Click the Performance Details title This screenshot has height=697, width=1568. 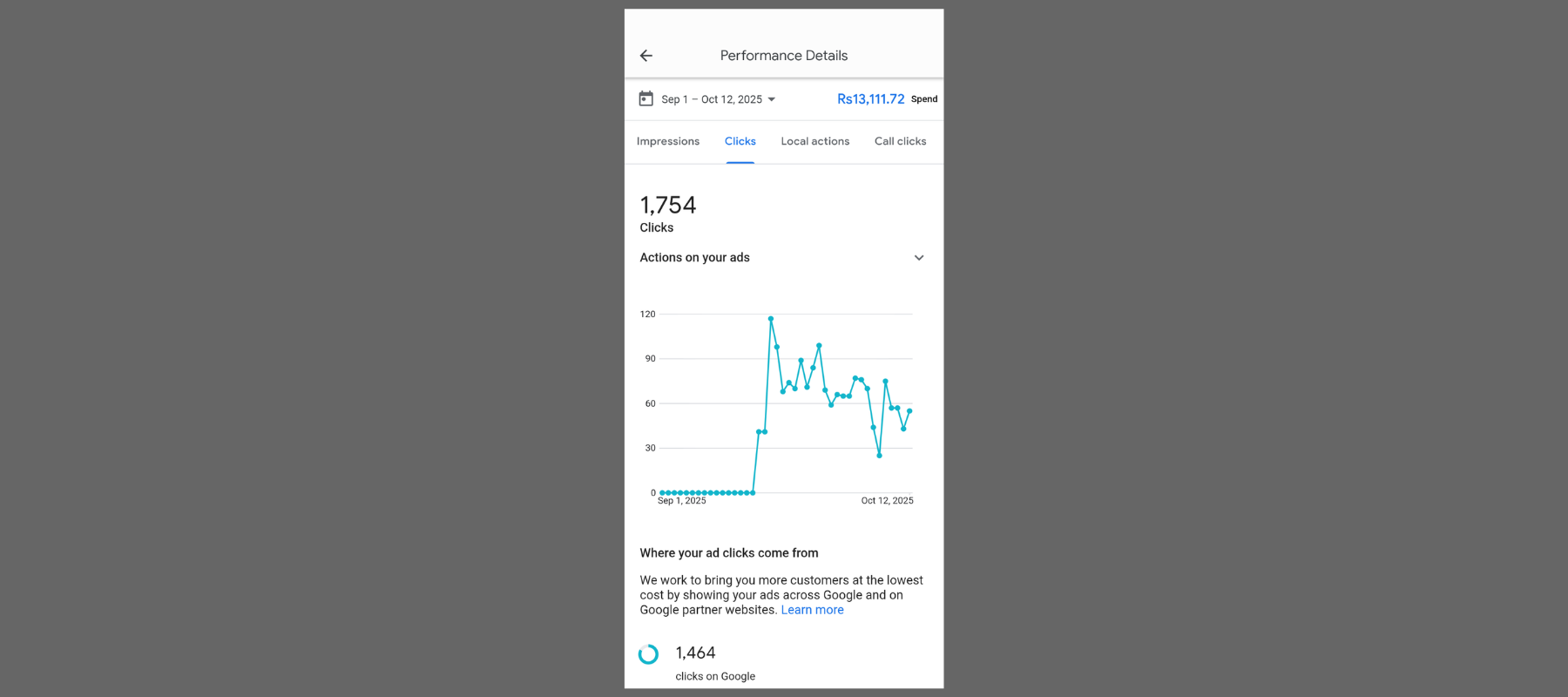pyautogui.click(x=784, y=56)
